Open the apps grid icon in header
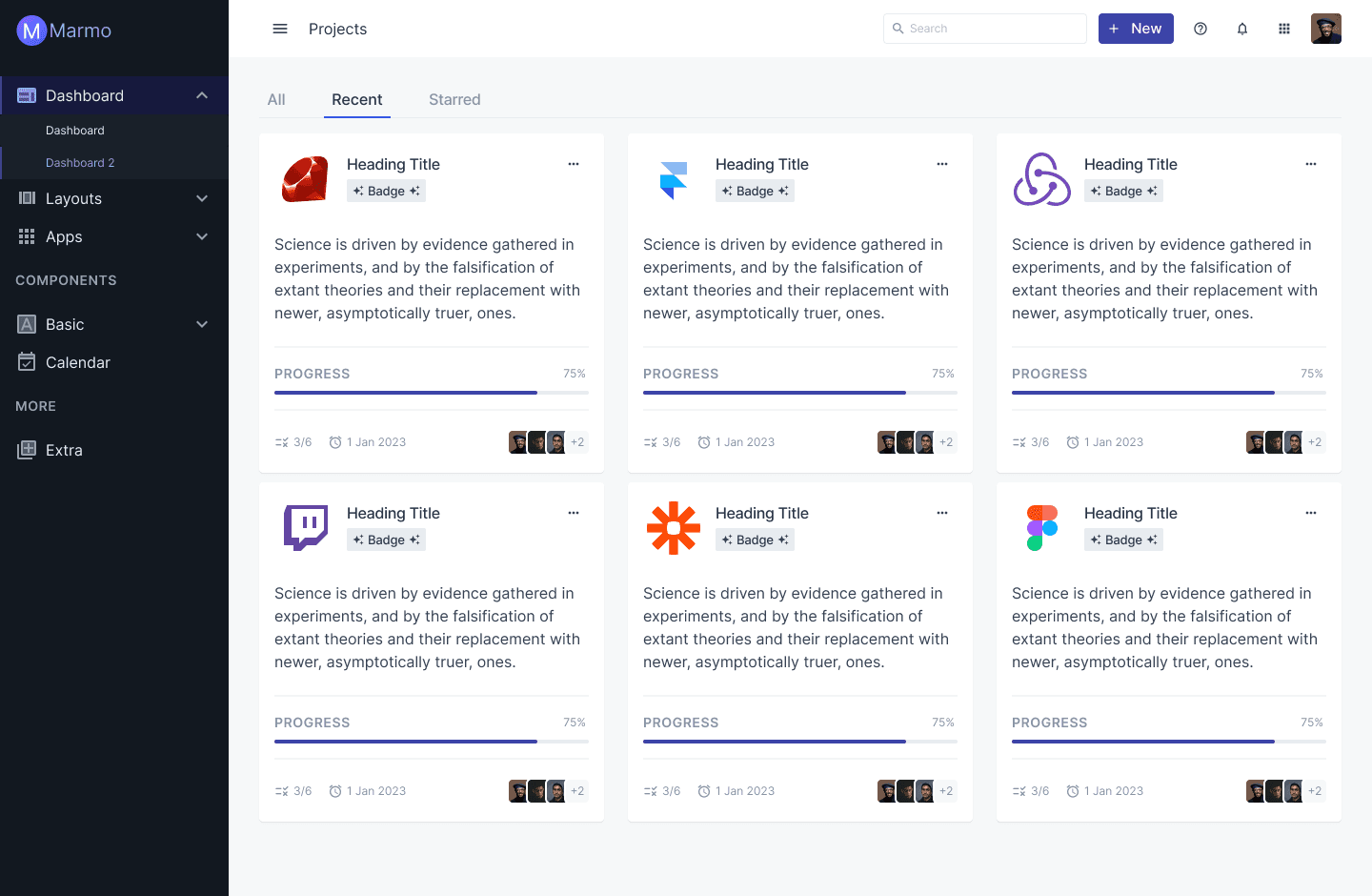 (x=1284, y=29)
